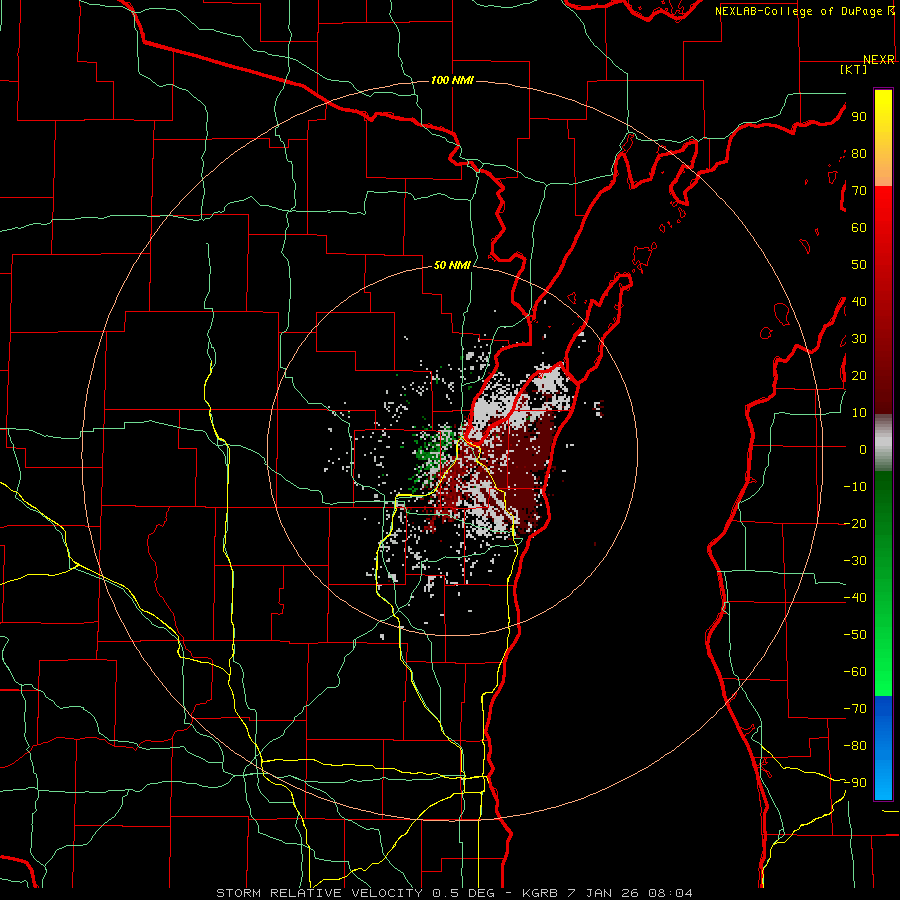Click the 70 value on velocity scale
This screenshot has width=900, height=900.
[859, 191]
